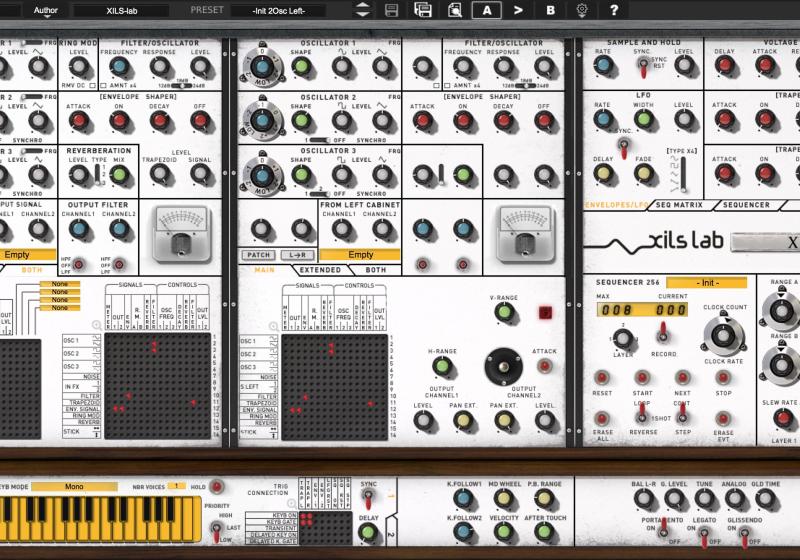Screen dimensions: 800x560
Task: Click the LFO FADE yellow knob
Action: pos(643,173)
